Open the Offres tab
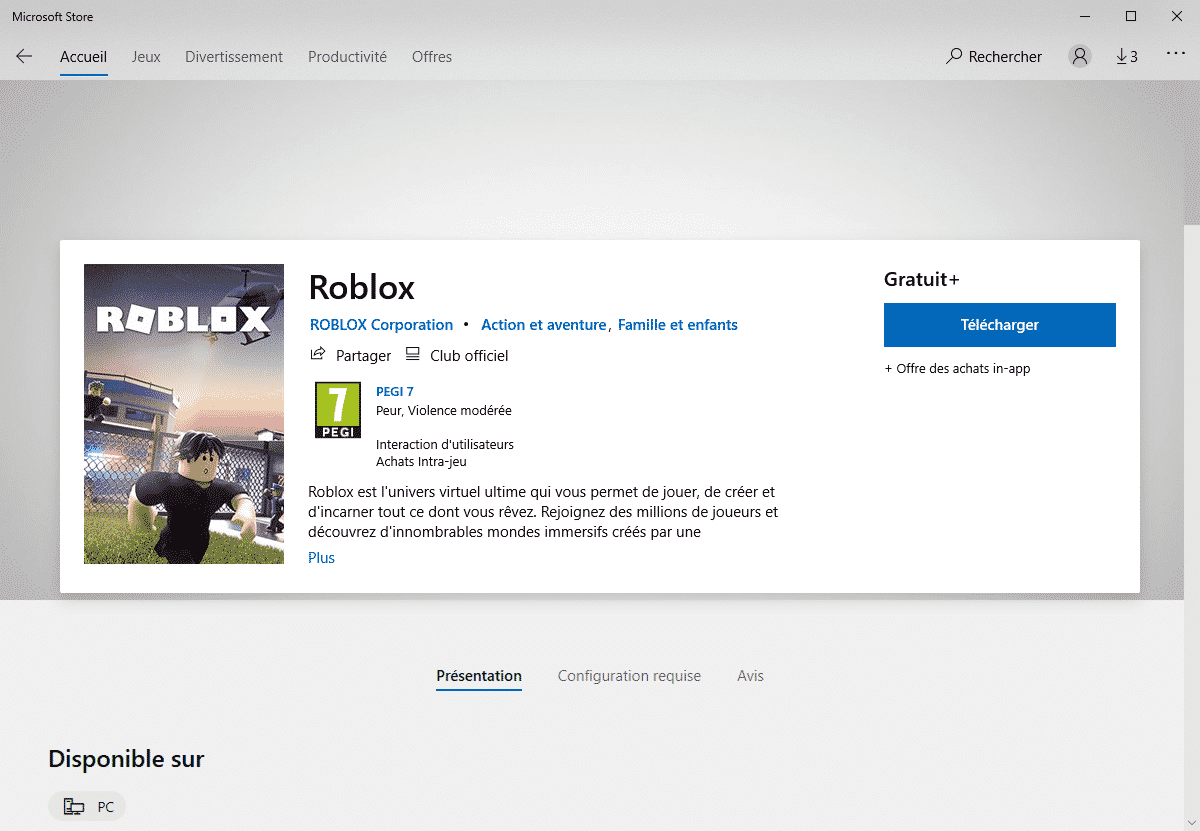 point(432,57)
